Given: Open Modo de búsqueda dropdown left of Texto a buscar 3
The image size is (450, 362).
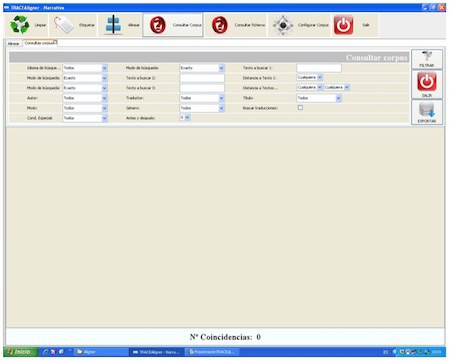Looking at the screenshot, I should tap(85, 88).
